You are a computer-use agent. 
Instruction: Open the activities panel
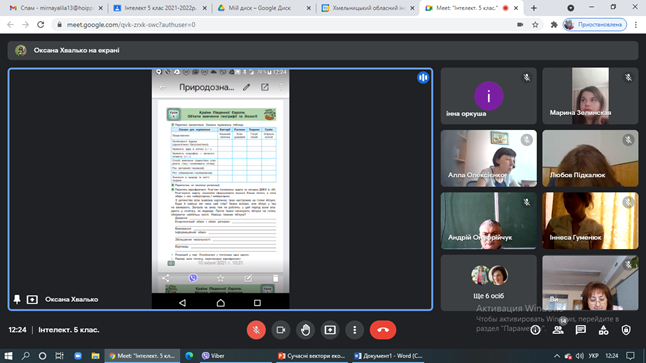coord(603,330)
